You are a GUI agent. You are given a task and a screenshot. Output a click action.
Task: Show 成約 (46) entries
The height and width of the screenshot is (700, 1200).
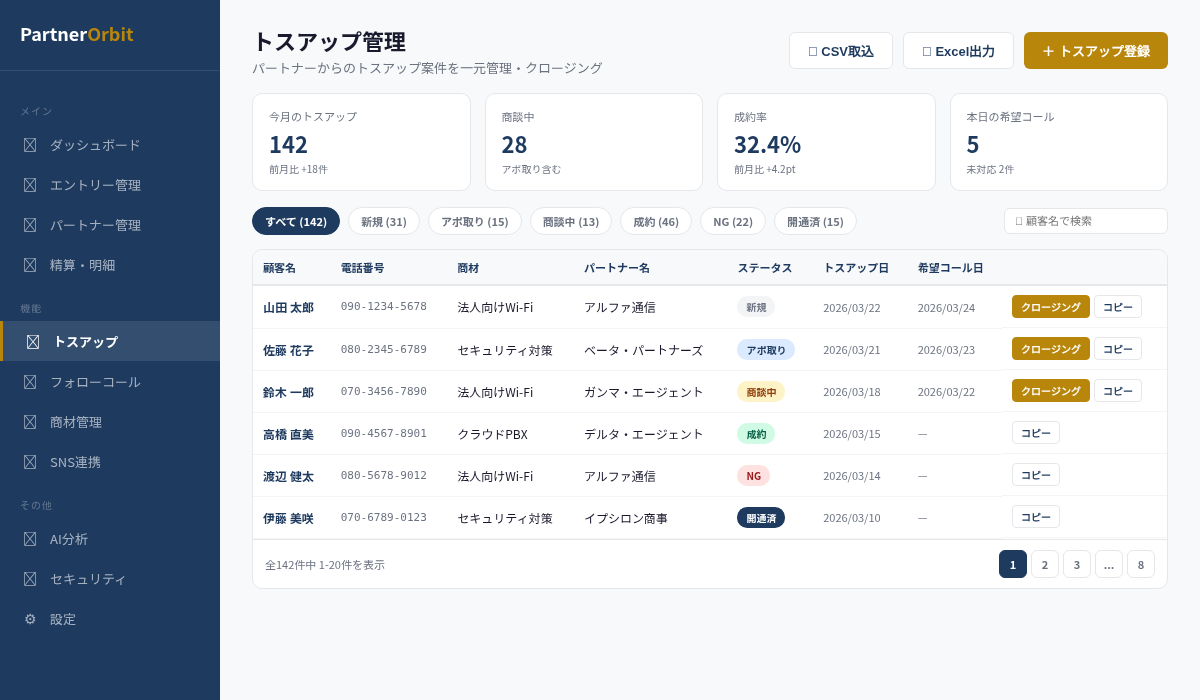coord(655,222)
